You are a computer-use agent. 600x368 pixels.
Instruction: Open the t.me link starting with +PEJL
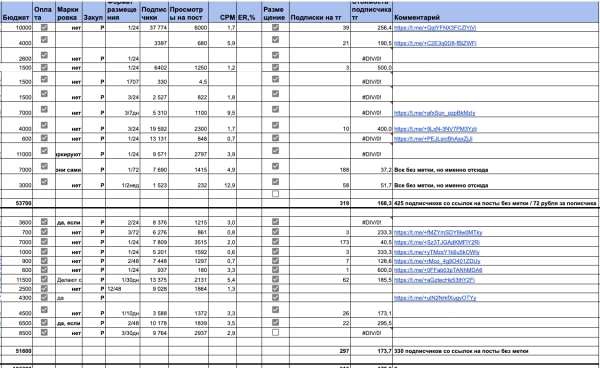coord(433,138)
